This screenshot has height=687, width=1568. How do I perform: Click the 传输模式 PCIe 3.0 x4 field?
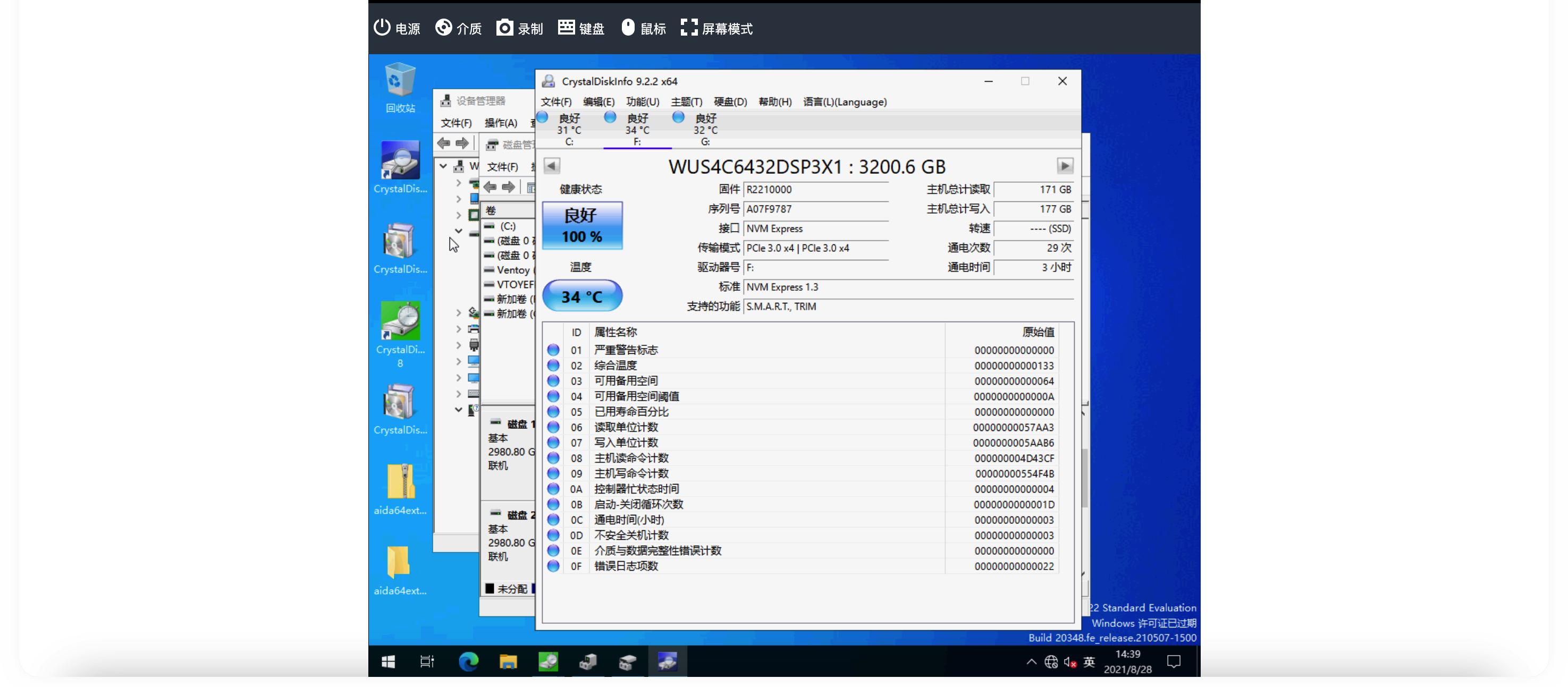click(816, 248)
